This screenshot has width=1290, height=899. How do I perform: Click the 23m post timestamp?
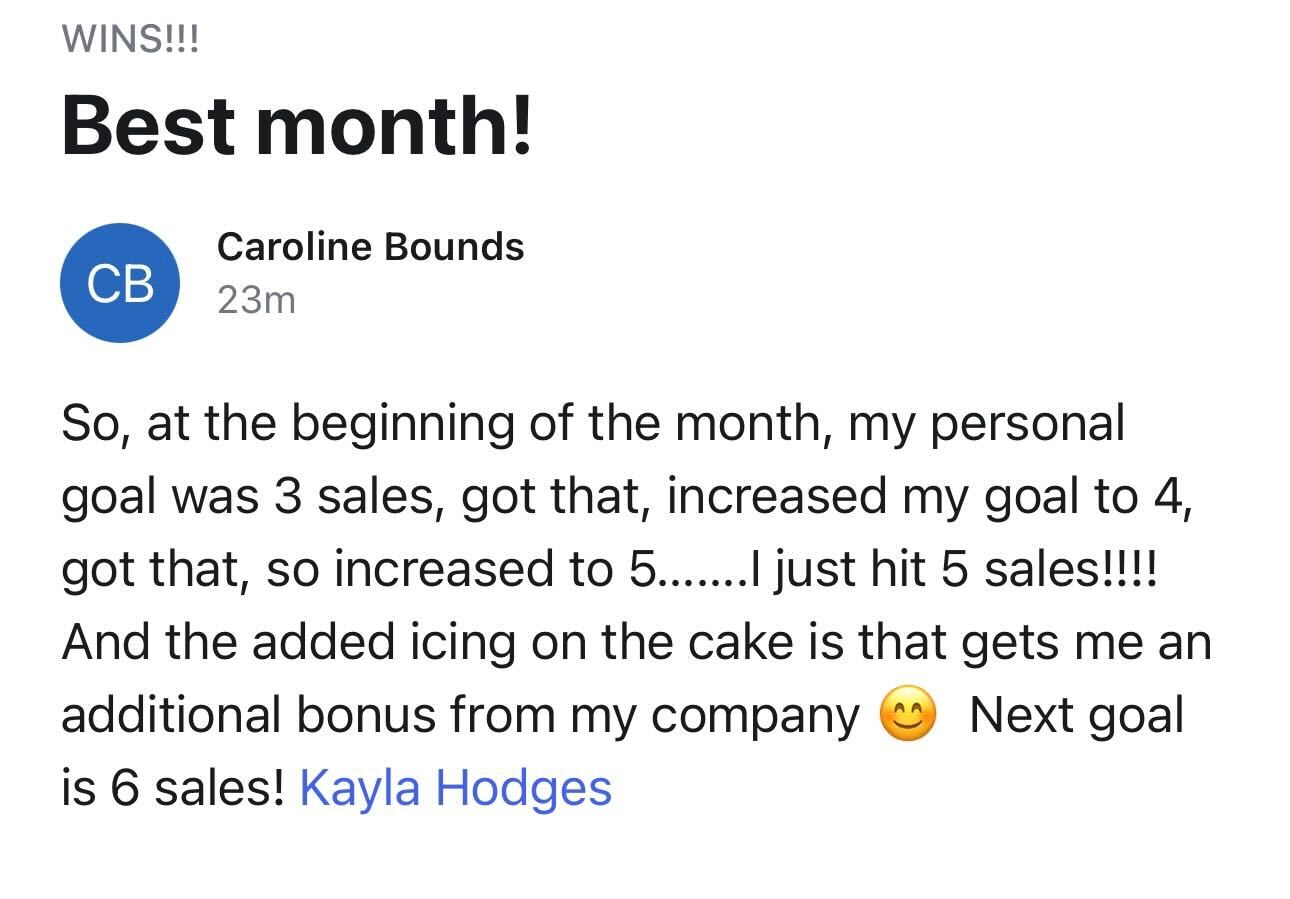256,299
